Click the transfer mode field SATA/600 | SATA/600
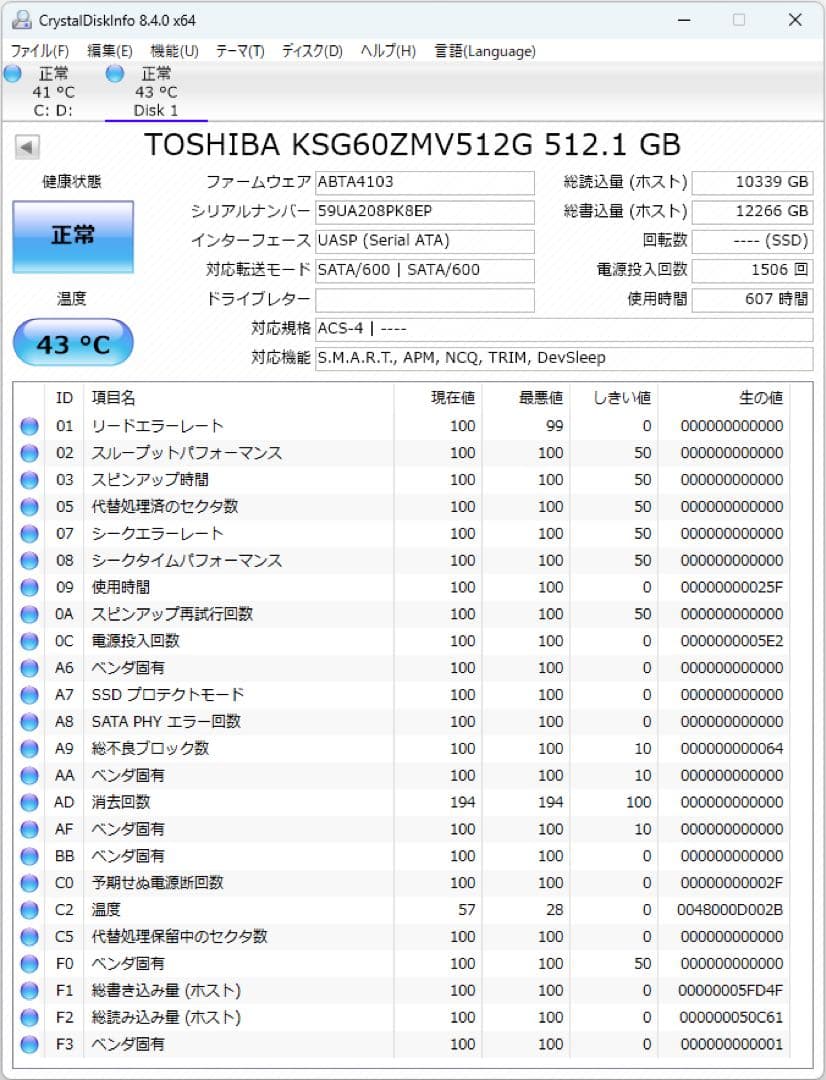This screenshot has width=826, height=1080. (424, 270)
